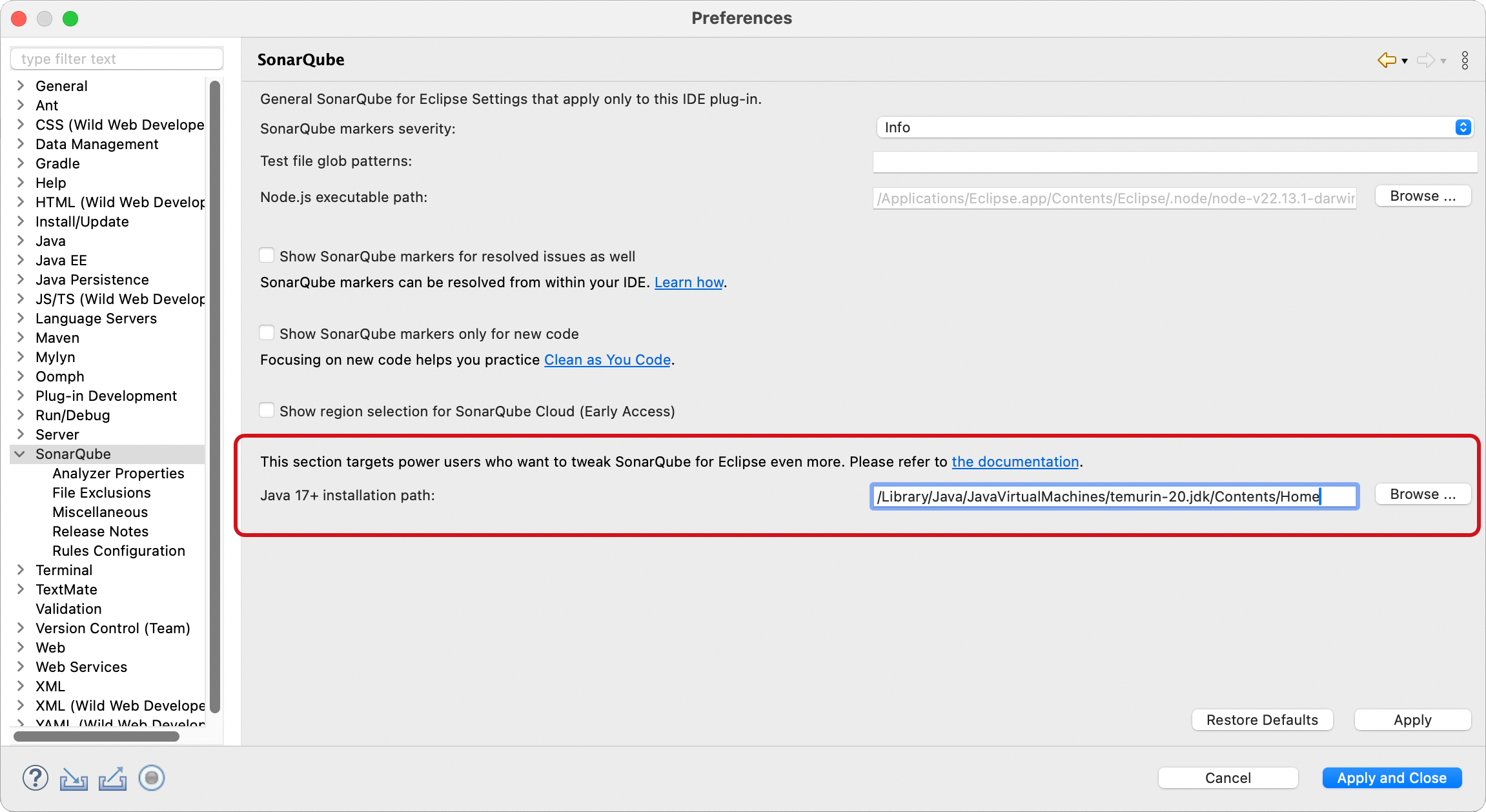Select Plug-in Development item
This screenshot has height=812, width=1486.
coord(106,396)
